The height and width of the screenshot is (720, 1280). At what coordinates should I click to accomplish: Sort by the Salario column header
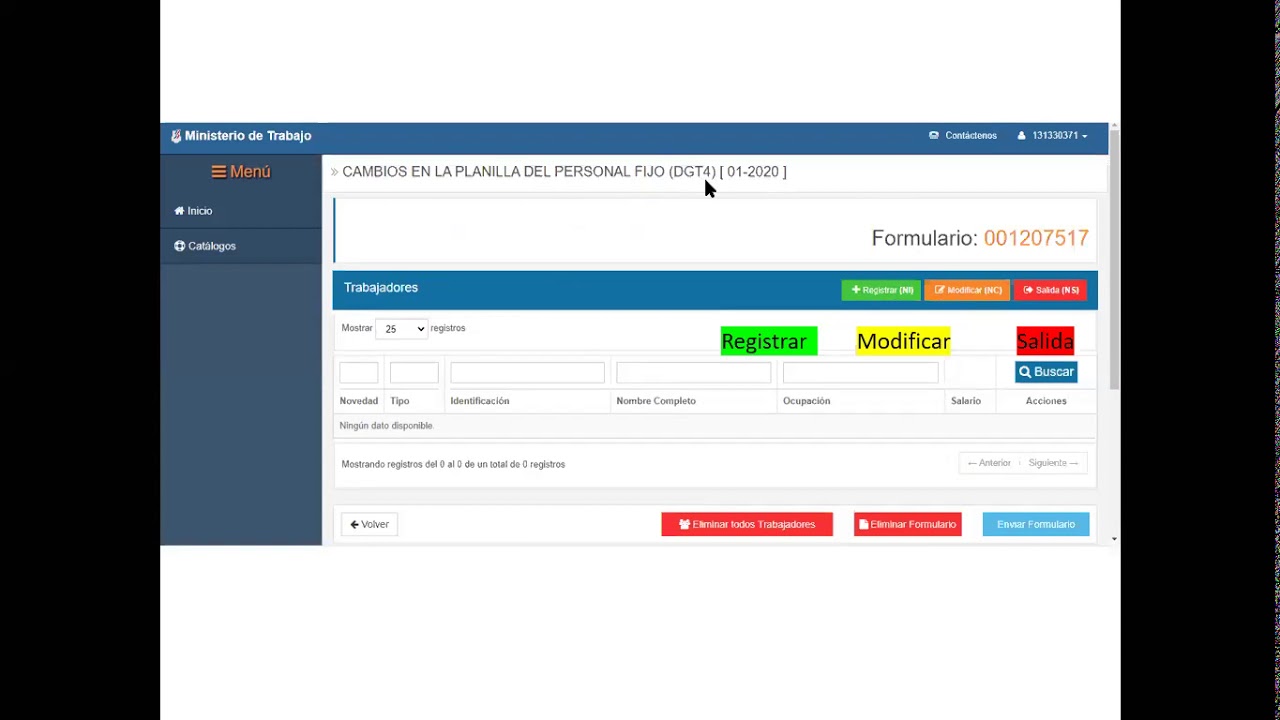tap(966, 401)
